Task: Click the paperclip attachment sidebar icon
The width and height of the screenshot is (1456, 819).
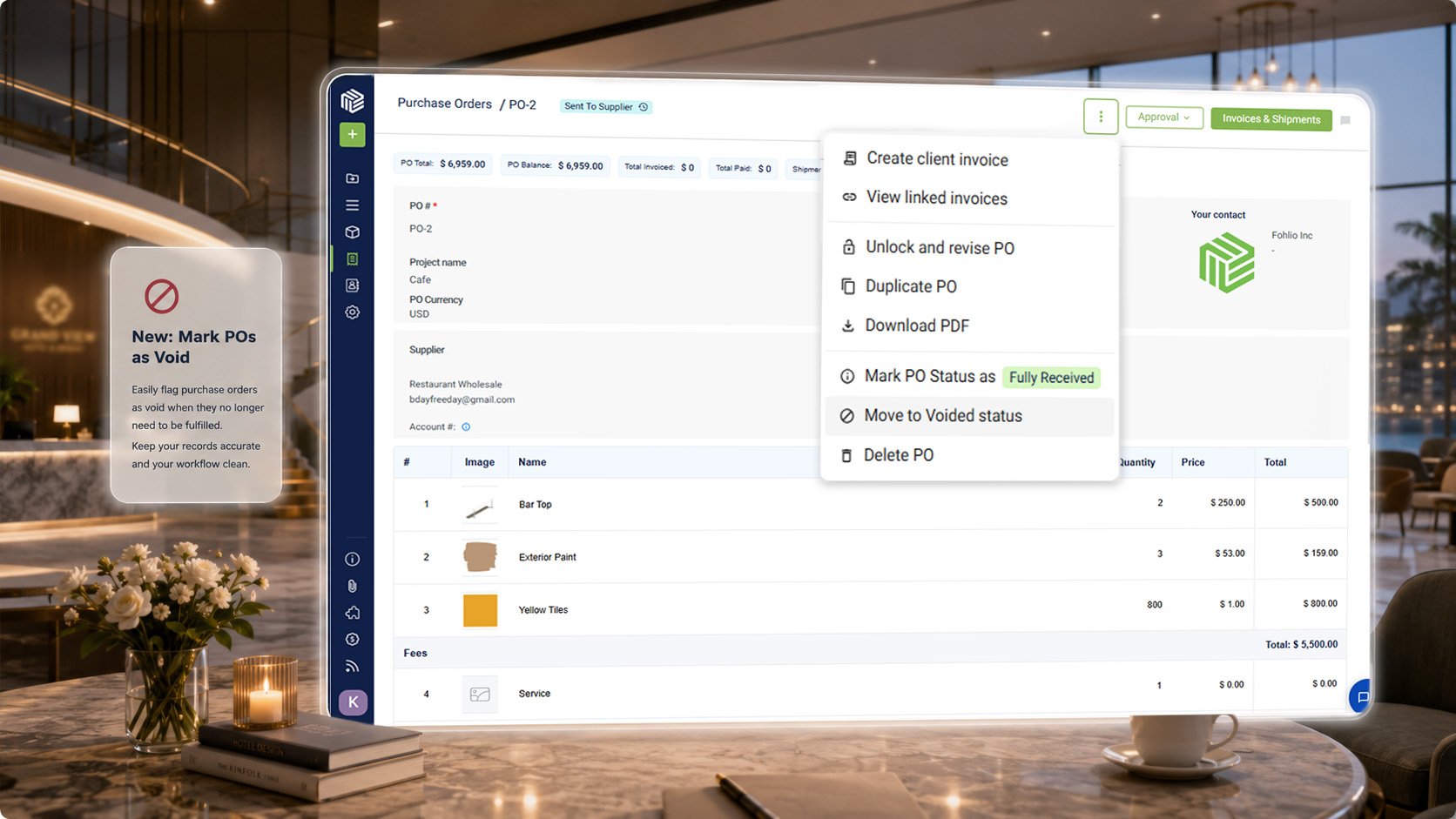Action: point(352,586)
